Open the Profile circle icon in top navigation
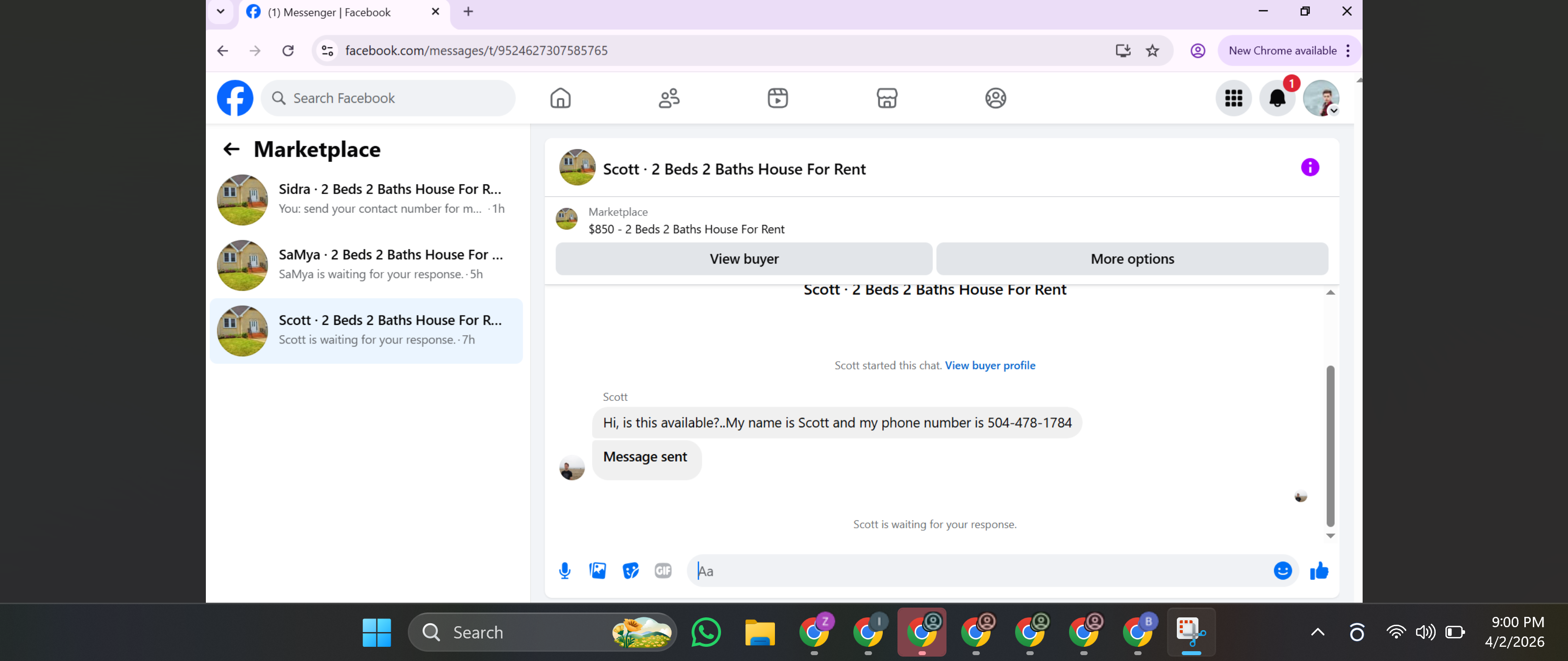This screenshot has height=661, width=1568. (995, 98)
